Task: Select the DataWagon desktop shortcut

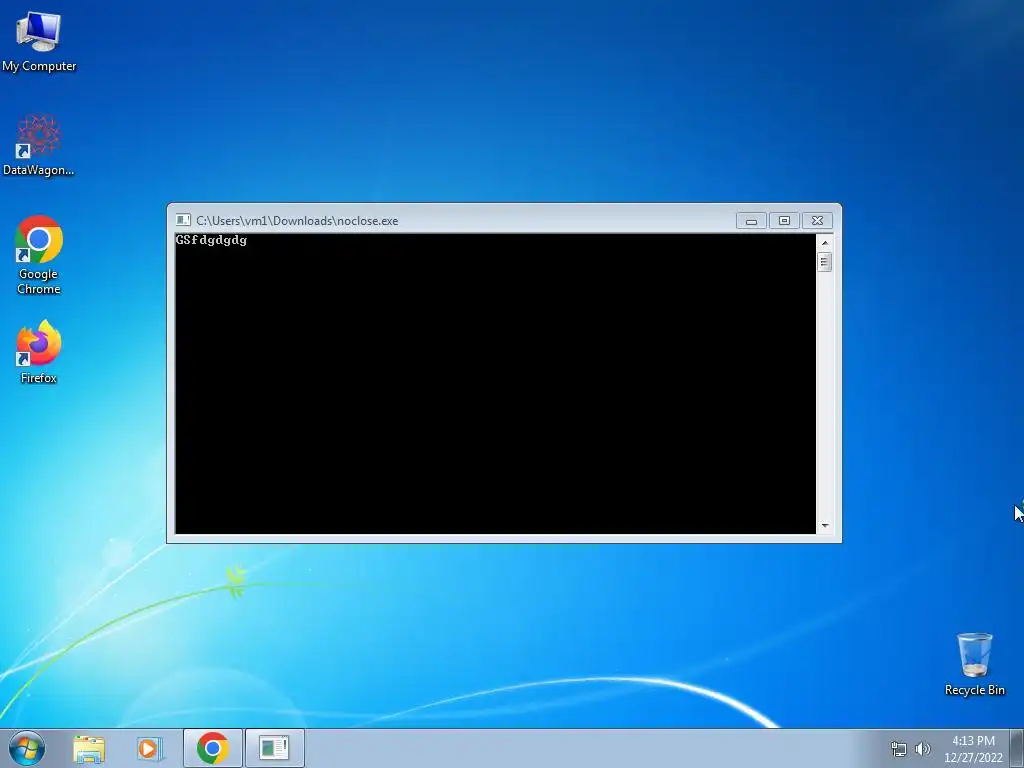Action: (x=39, y=145)
